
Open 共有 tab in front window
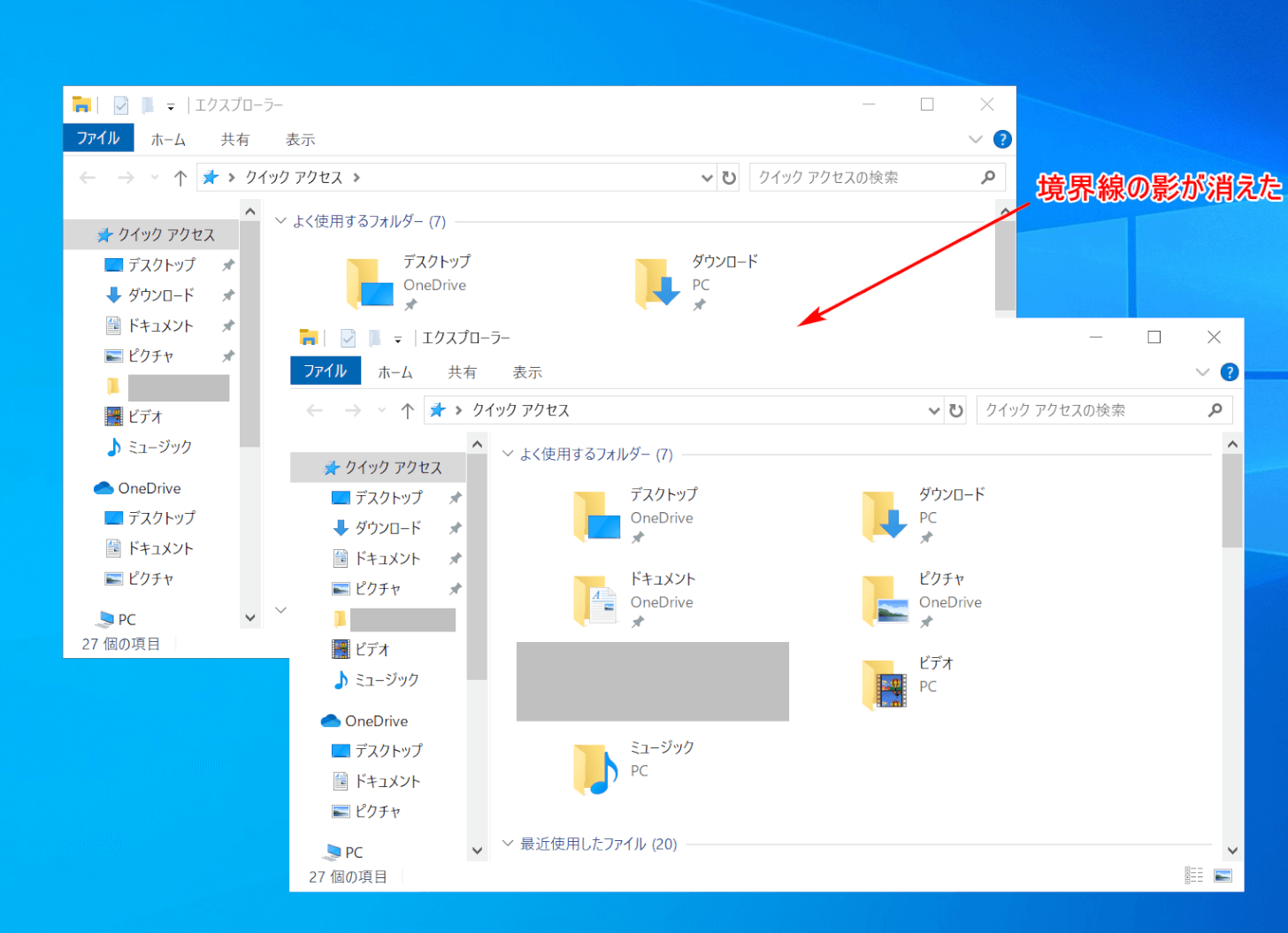462,372
